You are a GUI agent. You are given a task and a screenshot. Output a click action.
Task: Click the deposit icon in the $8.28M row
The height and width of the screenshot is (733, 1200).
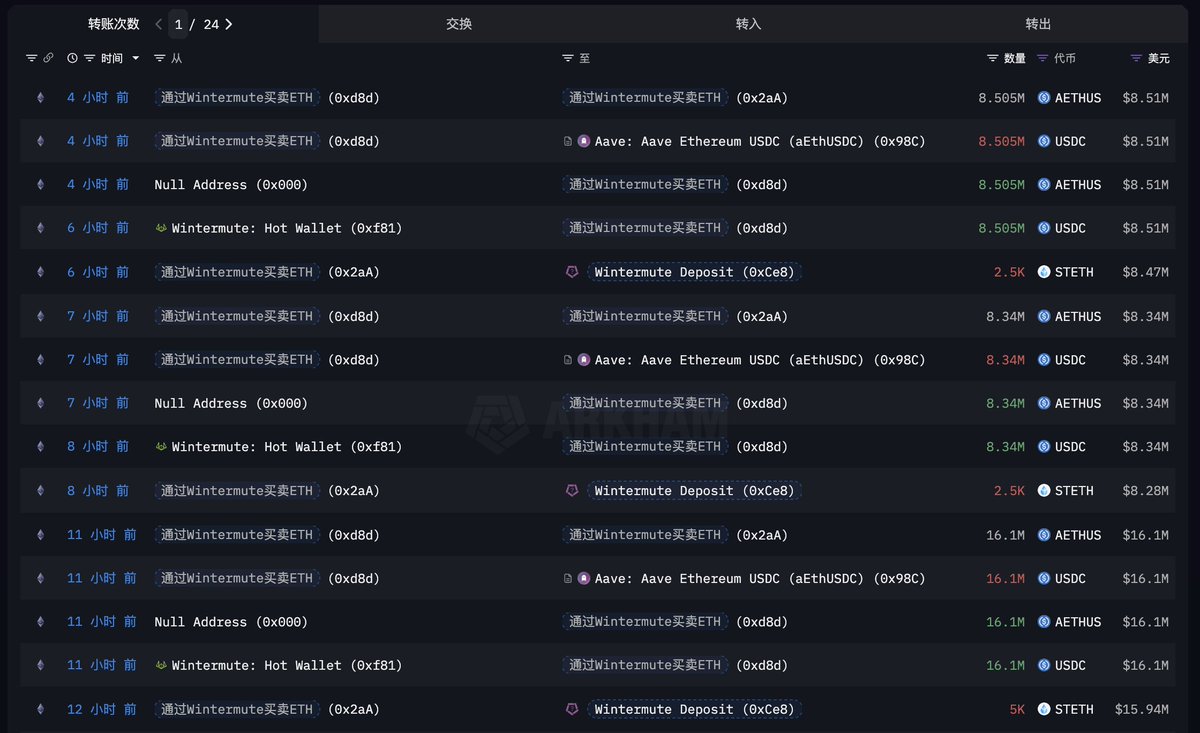[x=572, y=491]
